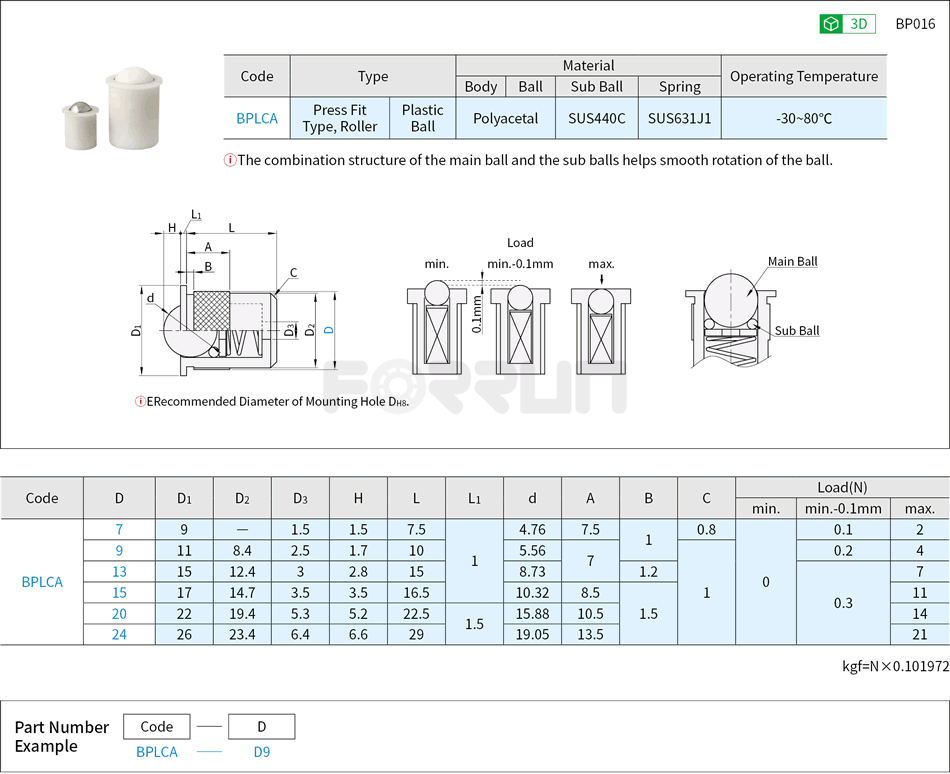
Task: Click D9 in the part number example
Action: point(262,752)
